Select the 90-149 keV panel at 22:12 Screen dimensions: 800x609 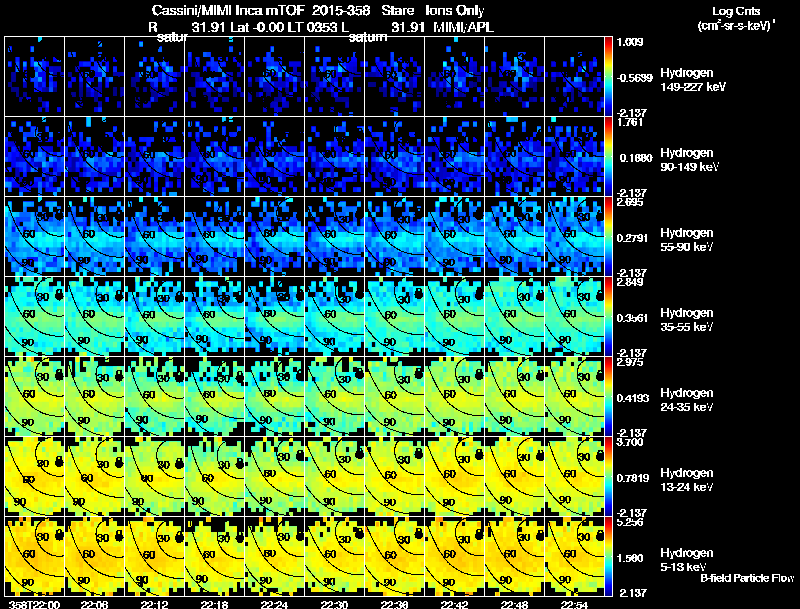click(x=155, y=157)
